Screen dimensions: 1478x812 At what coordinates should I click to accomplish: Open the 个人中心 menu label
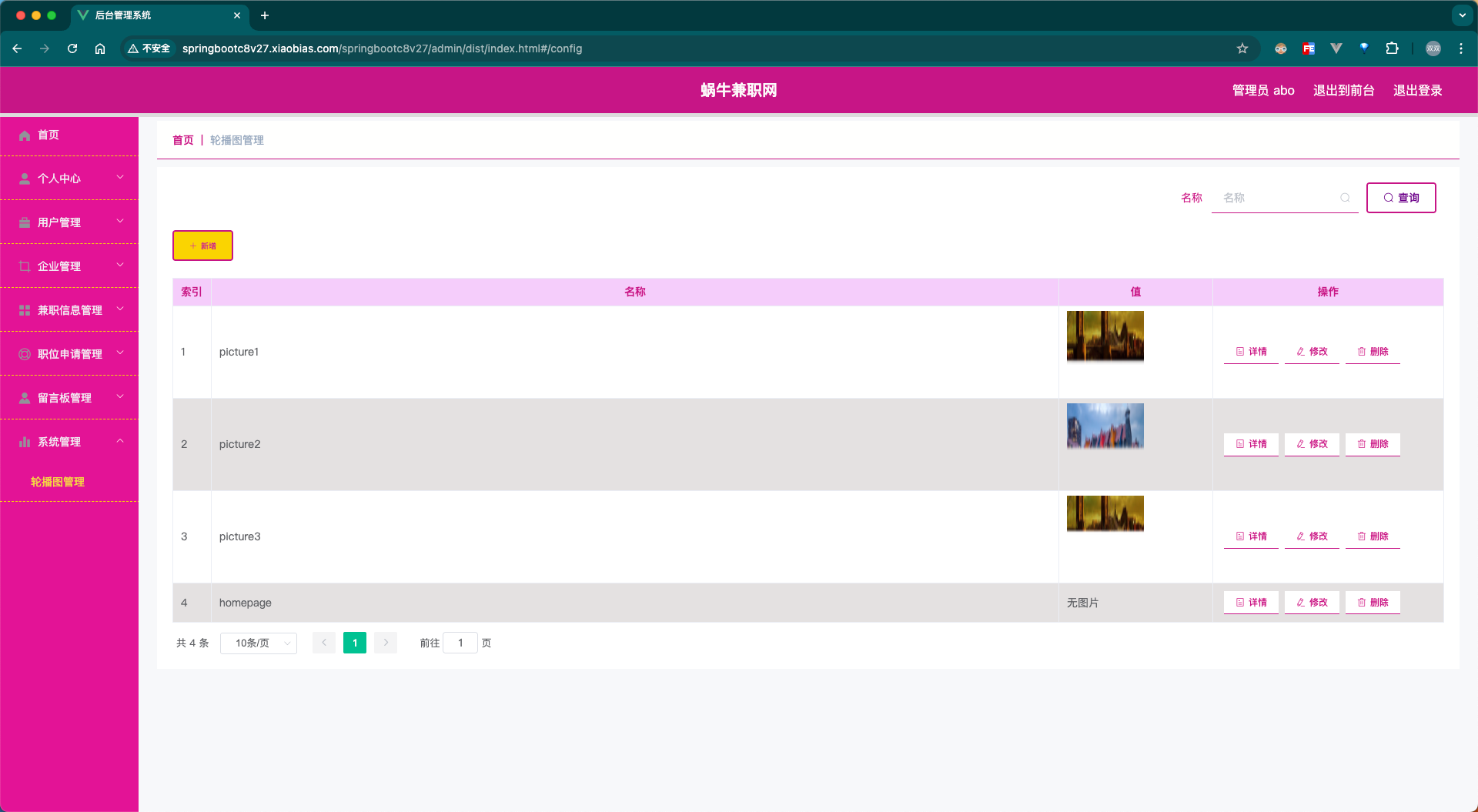point(59,179)
